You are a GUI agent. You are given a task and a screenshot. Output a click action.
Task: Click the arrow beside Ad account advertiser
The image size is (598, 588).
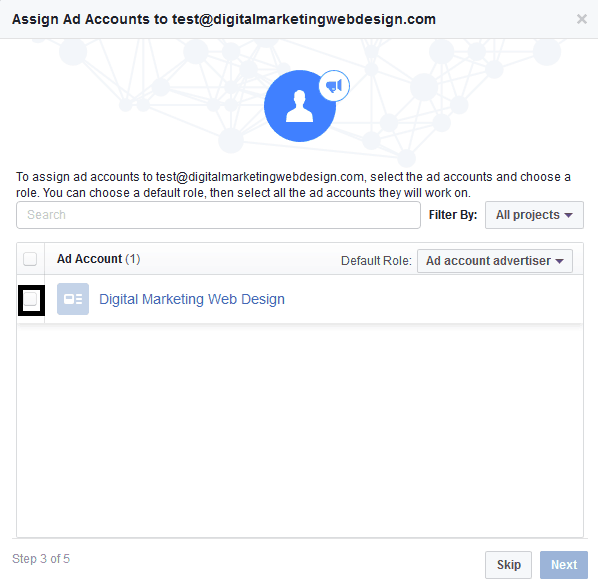[x=559, y=261]
